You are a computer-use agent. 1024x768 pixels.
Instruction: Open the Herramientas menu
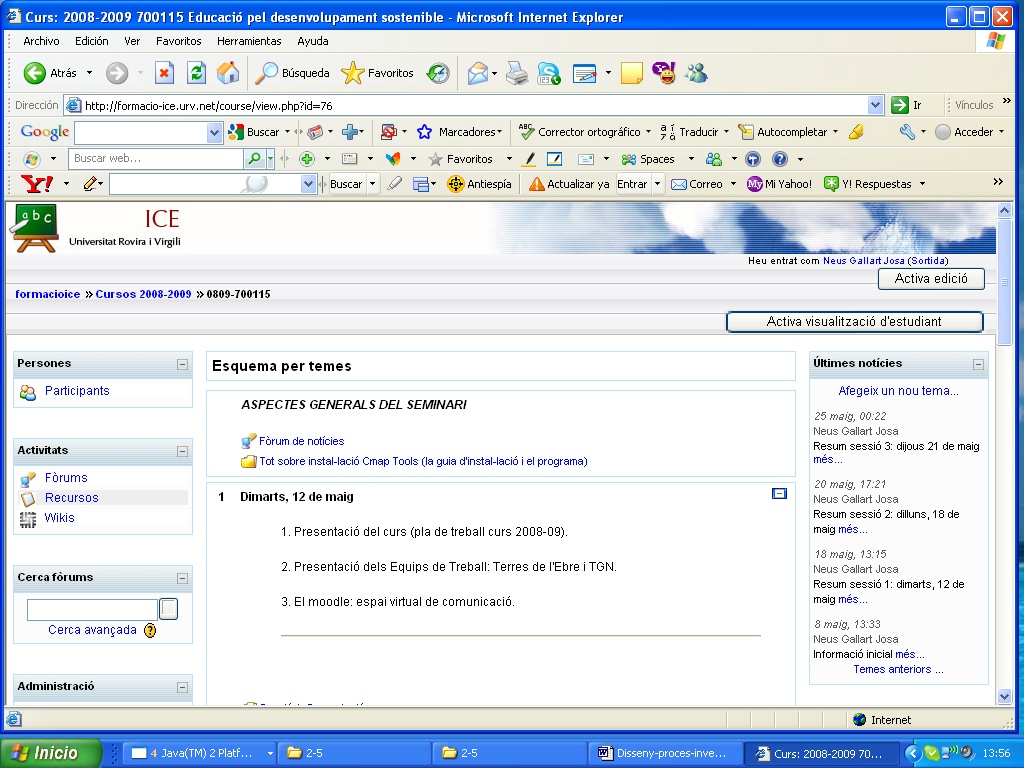(249, 41)
